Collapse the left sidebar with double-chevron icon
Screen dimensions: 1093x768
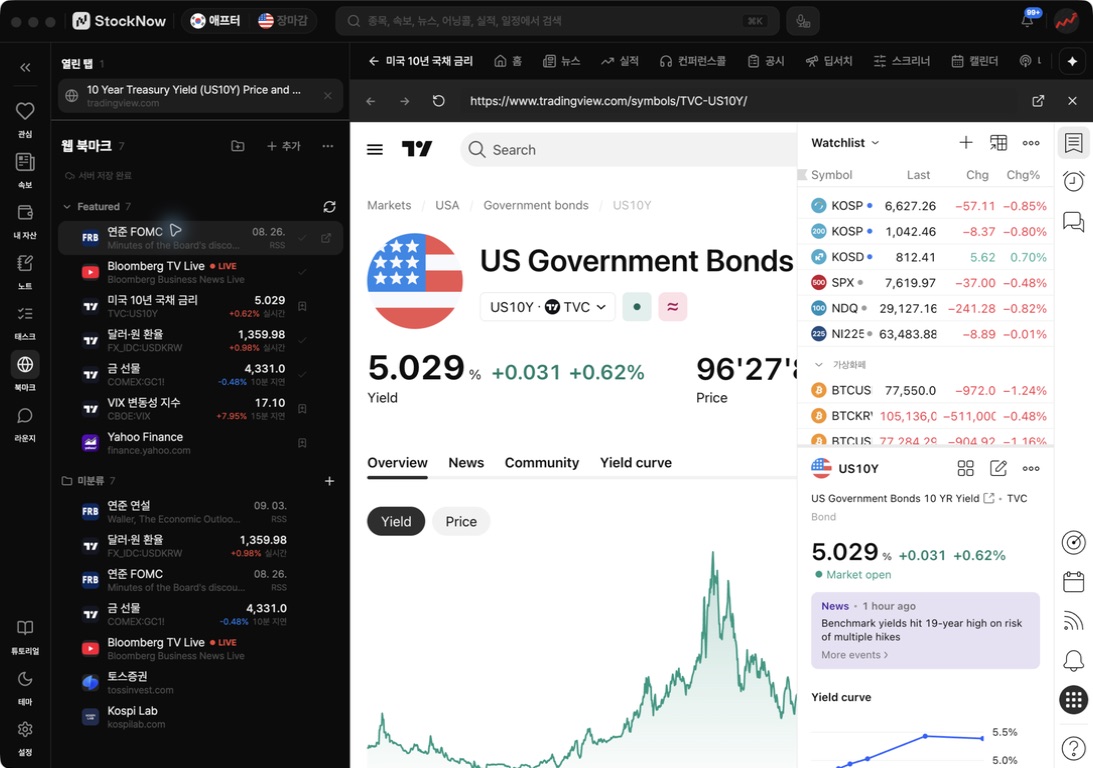pyautogui.click(x=25, y=67)
